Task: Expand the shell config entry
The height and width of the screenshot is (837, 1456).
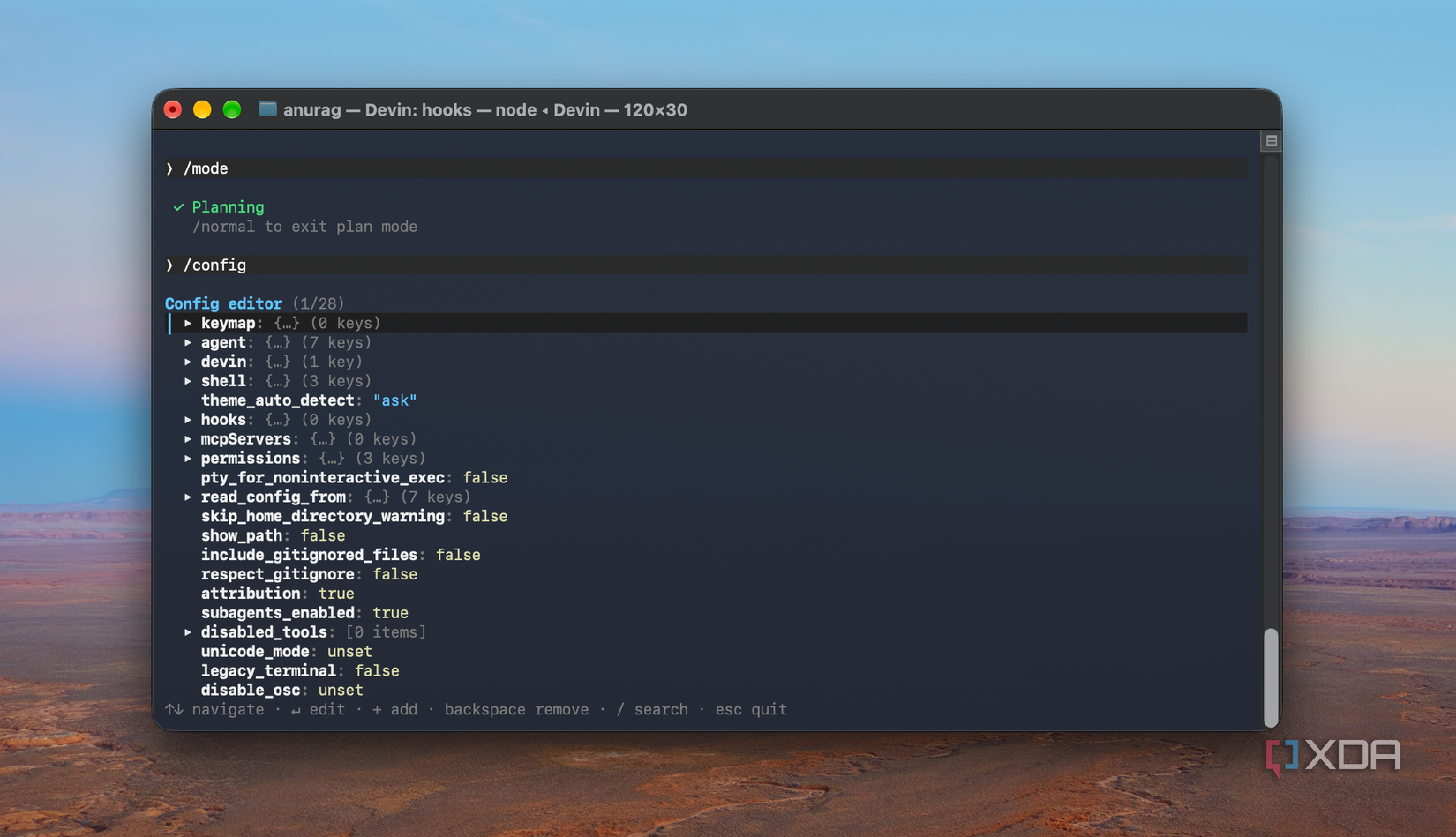Action: pos(188,381)
